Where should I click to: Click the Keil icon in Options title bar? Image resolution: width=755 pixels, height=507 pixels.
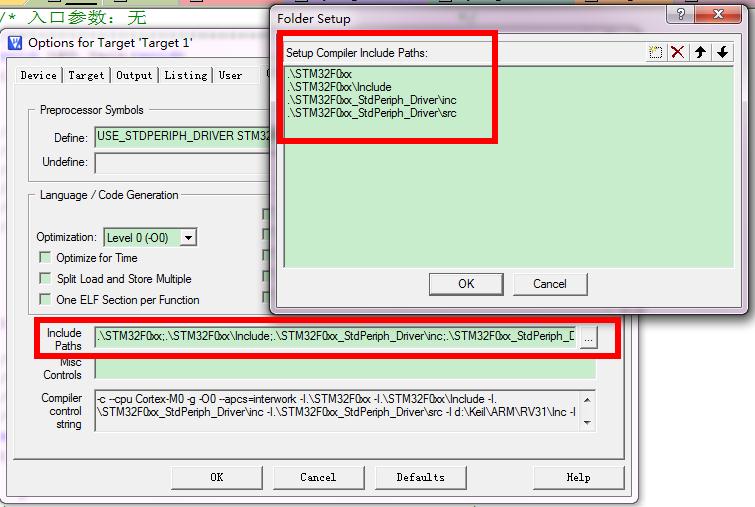pyautogui.click(x=15, y=43)
